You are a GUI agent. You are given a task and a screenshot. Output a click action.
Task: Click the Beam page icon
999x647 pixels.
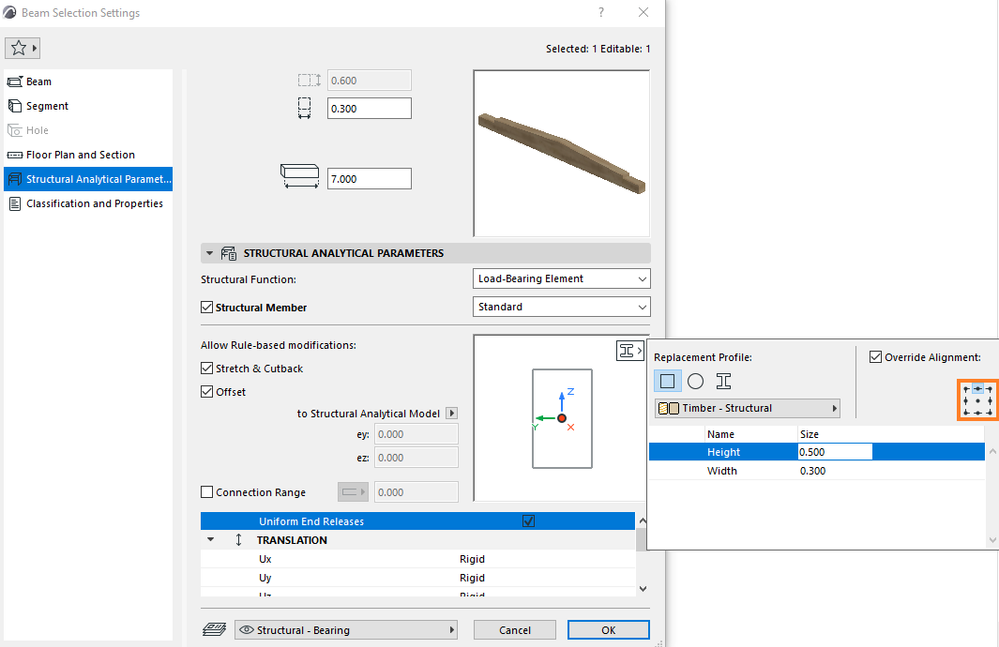pos(15,82)
